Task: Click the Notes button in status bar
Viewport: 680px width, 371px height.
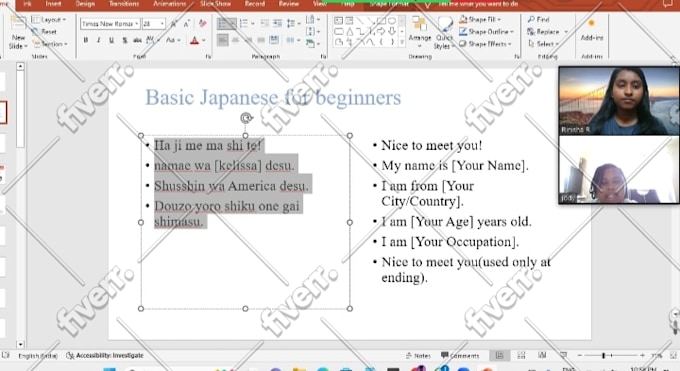Action: pyautogui.click(x=418, y=355)
